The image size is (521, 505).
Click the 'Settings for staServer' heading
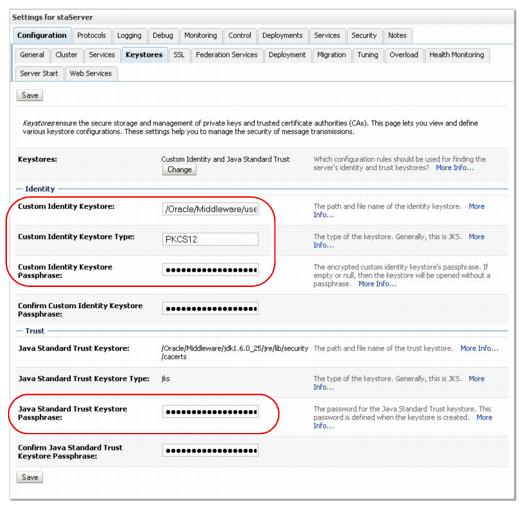click(x=52, y=17)
